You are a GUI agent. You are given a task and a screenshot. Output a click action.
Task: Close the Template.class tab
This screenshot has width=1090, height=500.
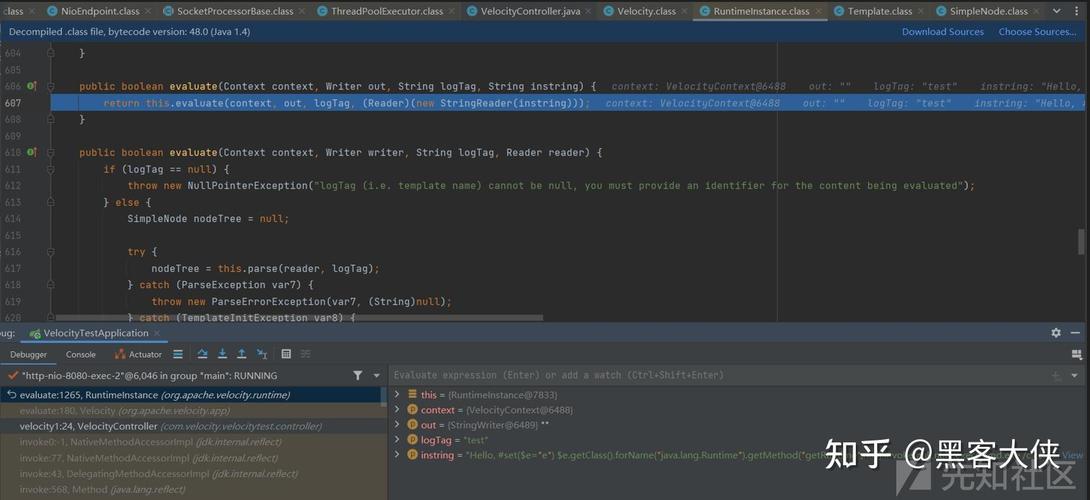click(921, 11)
